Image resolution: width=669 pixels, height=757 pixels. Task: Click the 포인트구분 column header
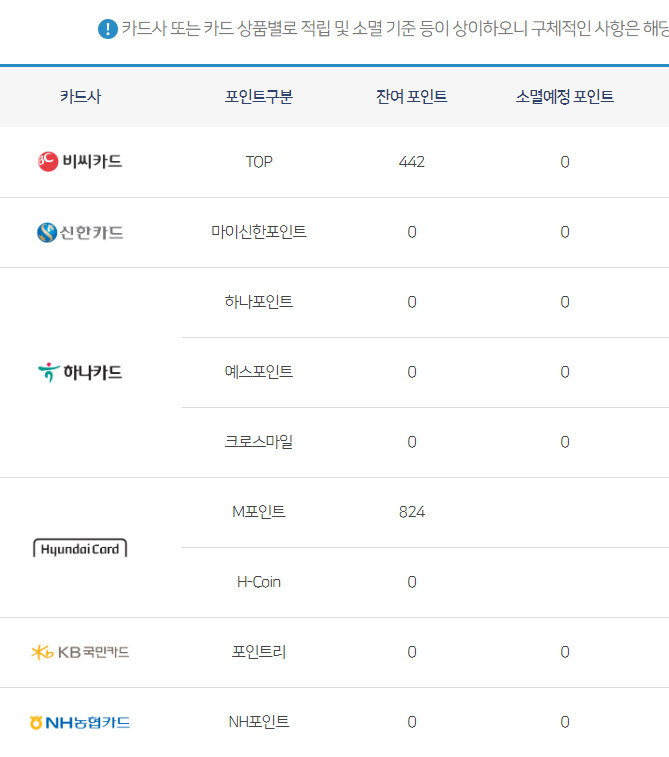coord(259,97)
